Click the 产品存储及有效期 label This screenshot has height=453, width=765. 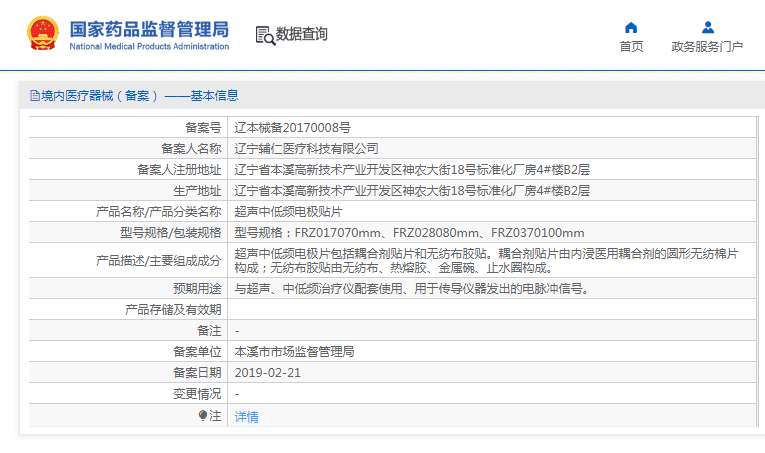tap(173, 310)
